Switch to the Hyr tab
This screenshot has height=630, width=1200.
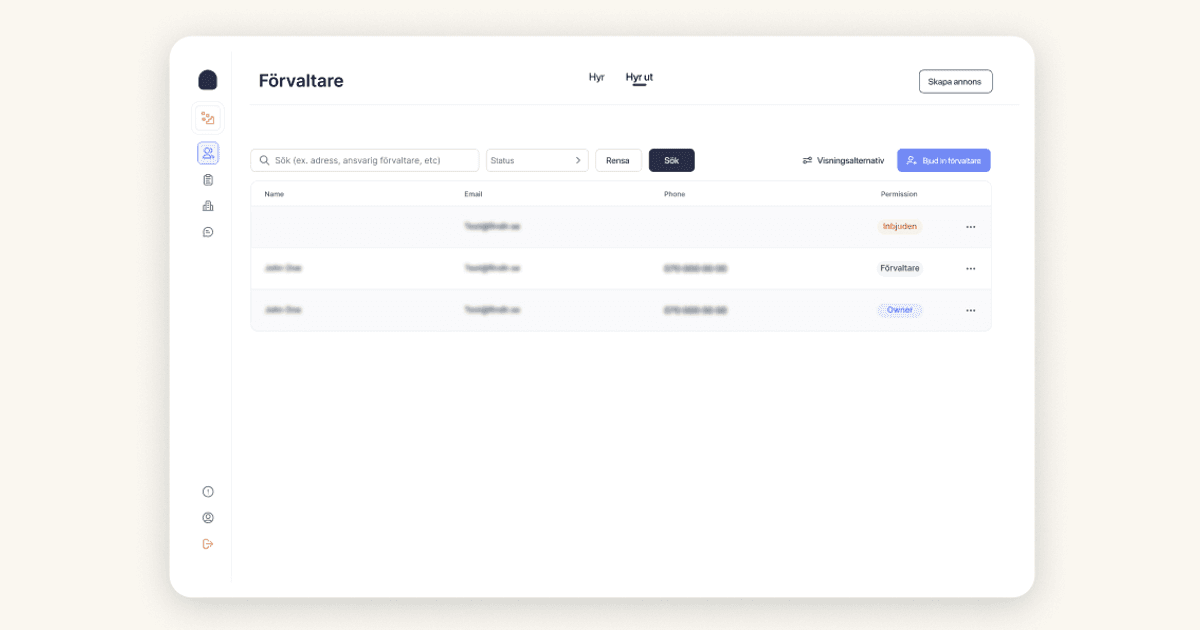pos(596,77)
